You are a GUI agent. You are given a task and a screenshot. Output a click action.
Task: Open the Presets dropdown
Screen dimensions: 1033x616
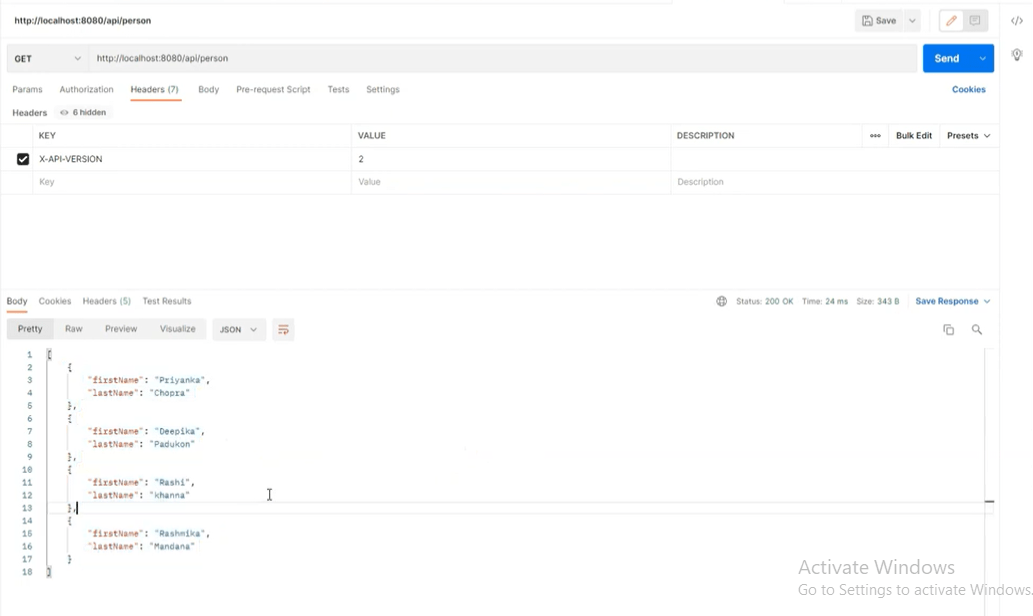click(968, 136)
